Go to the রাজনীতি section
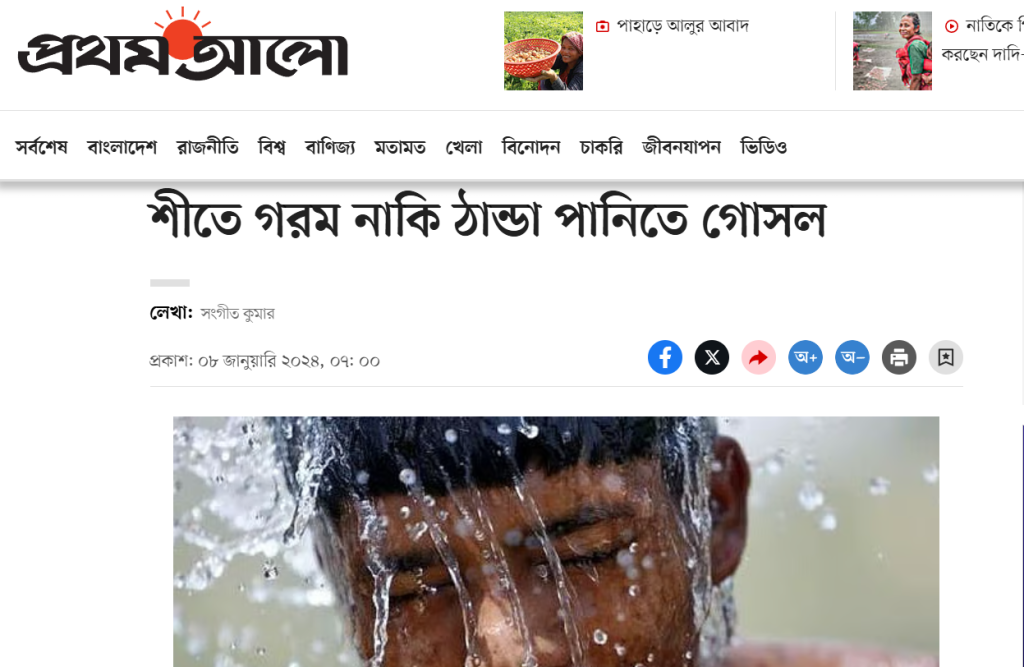This screenshot has height=667, width=1024. pos(208,147)
